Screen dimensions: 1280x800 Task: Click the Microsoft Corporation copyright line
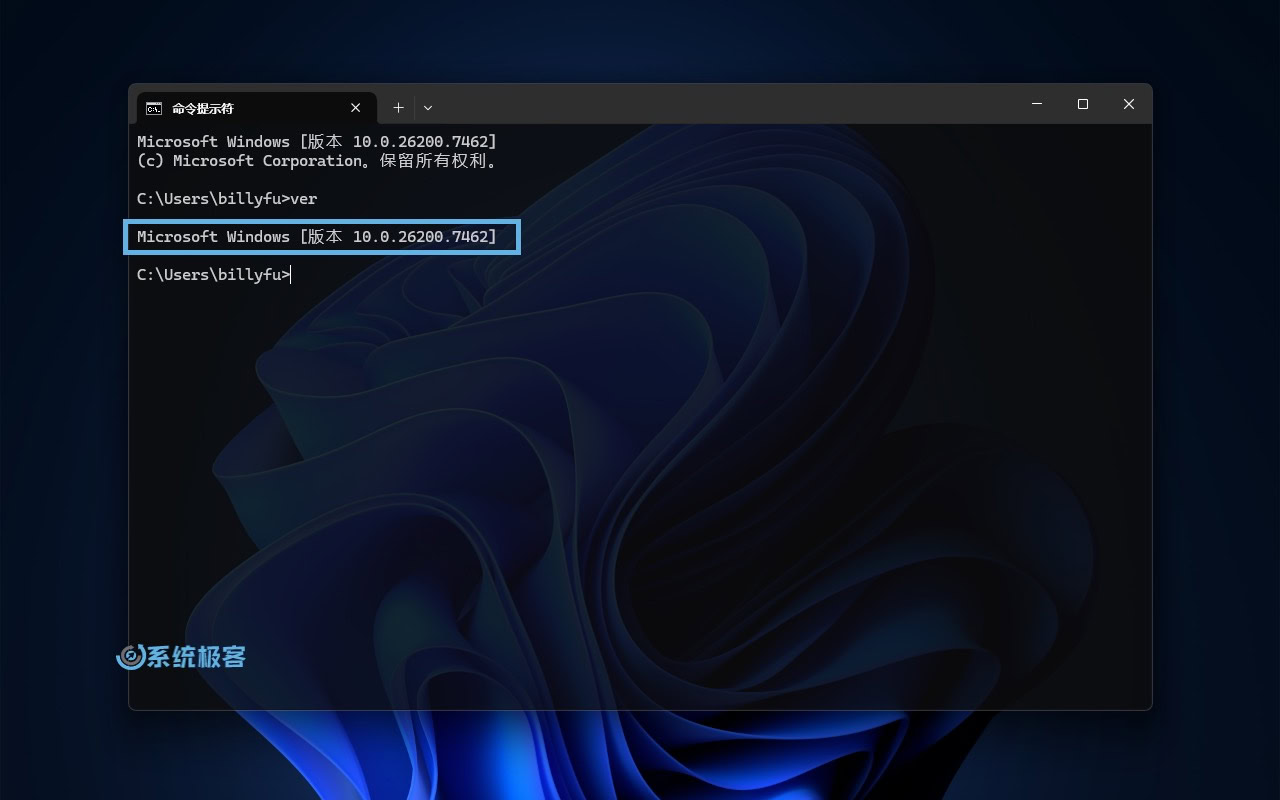coord(316,161)
